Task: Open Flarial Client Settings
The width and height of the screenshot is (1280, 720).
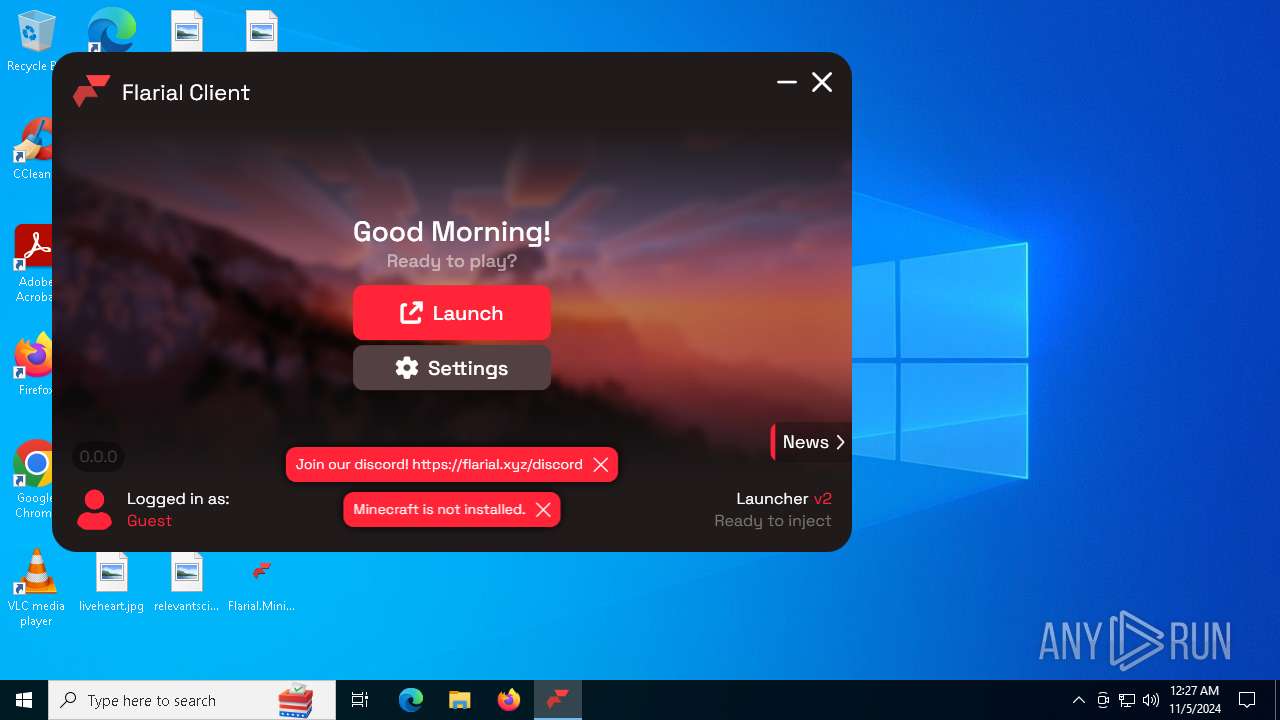Action: tap(452, 368)
